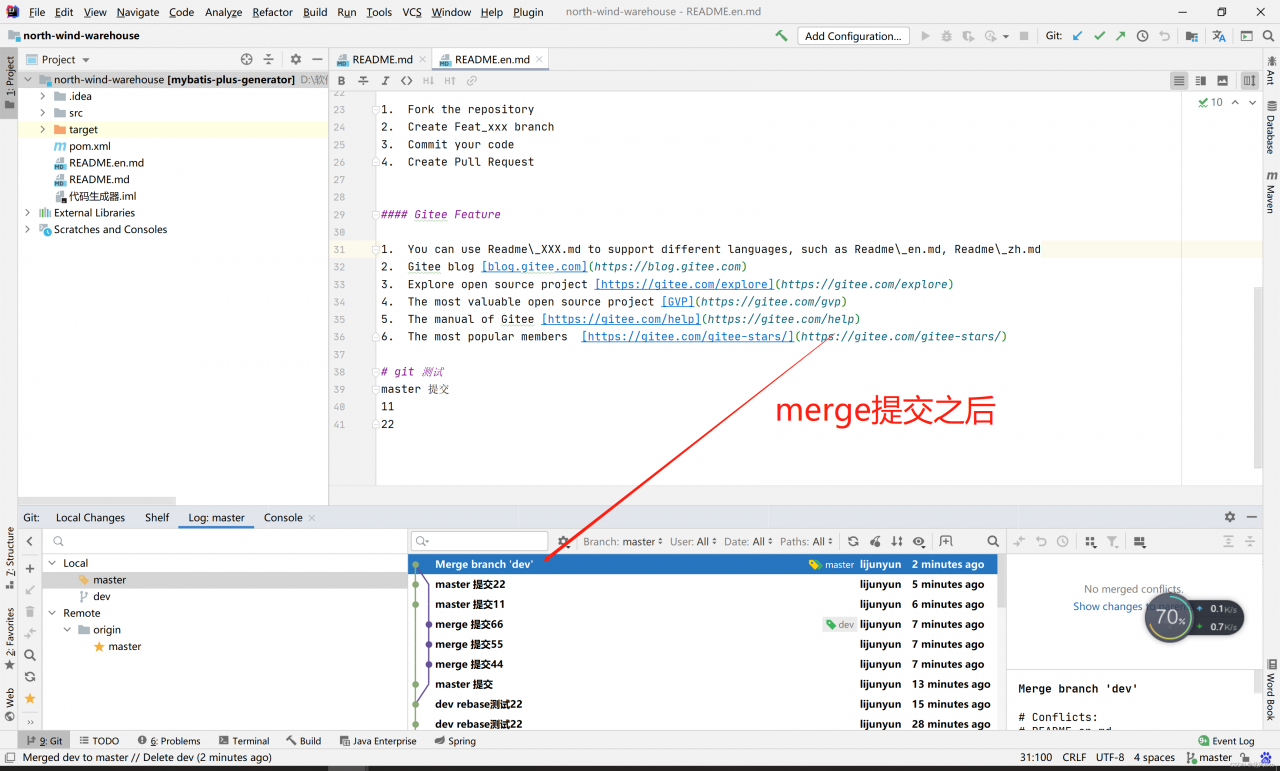Toggle italic formatting in markdown toolbar
The width and height of the screenshot is (1280, 771).
384,81
